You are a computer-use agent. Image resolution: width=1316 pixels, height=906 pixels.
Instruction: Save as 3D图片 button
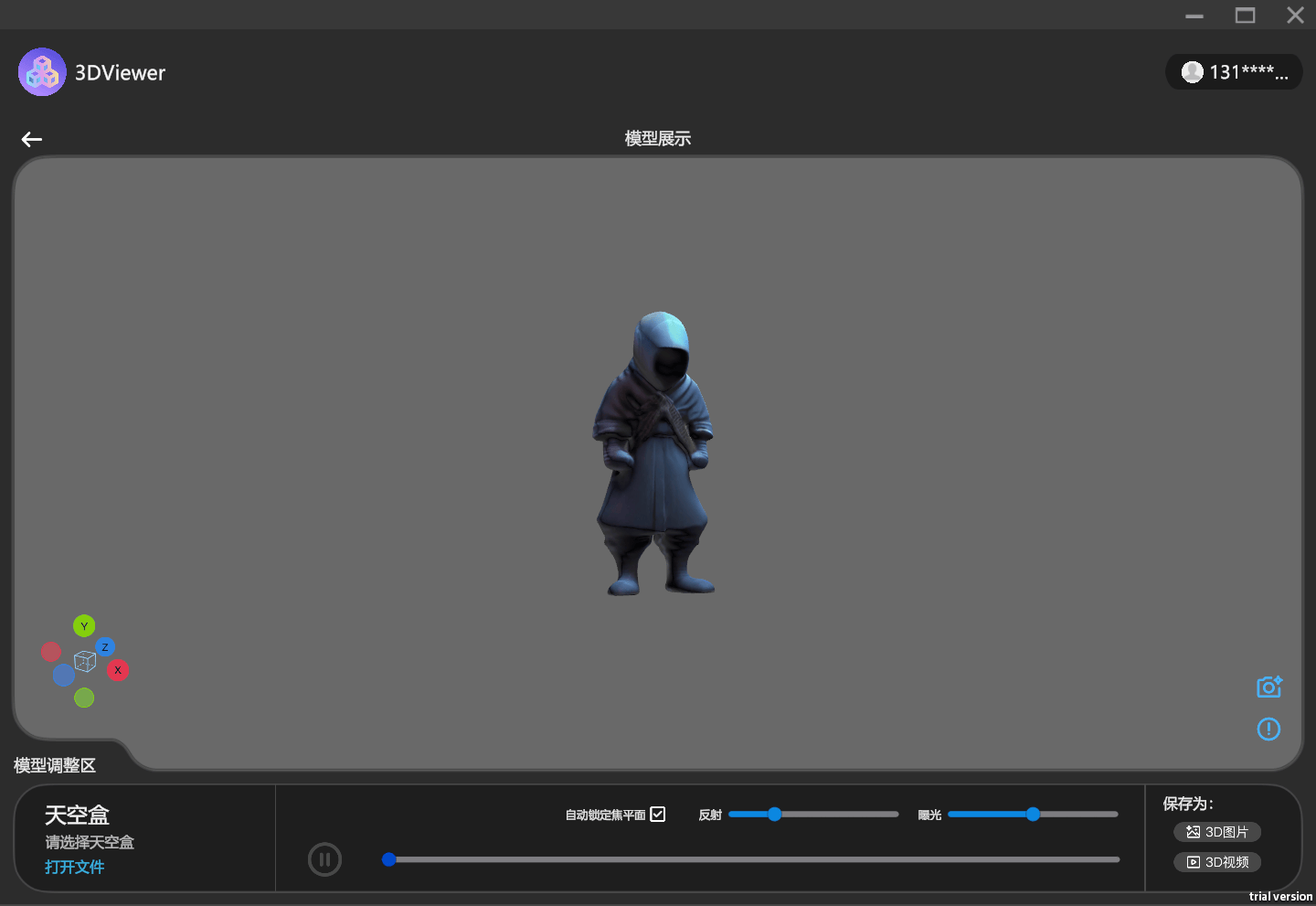click(x=1217, y=832)
